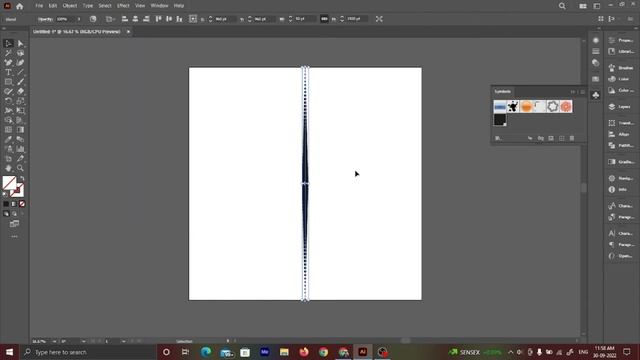The width and height of the screenshot is (640, 360).
Task: Swap fill and stroke colors
Action: [22, 178]
